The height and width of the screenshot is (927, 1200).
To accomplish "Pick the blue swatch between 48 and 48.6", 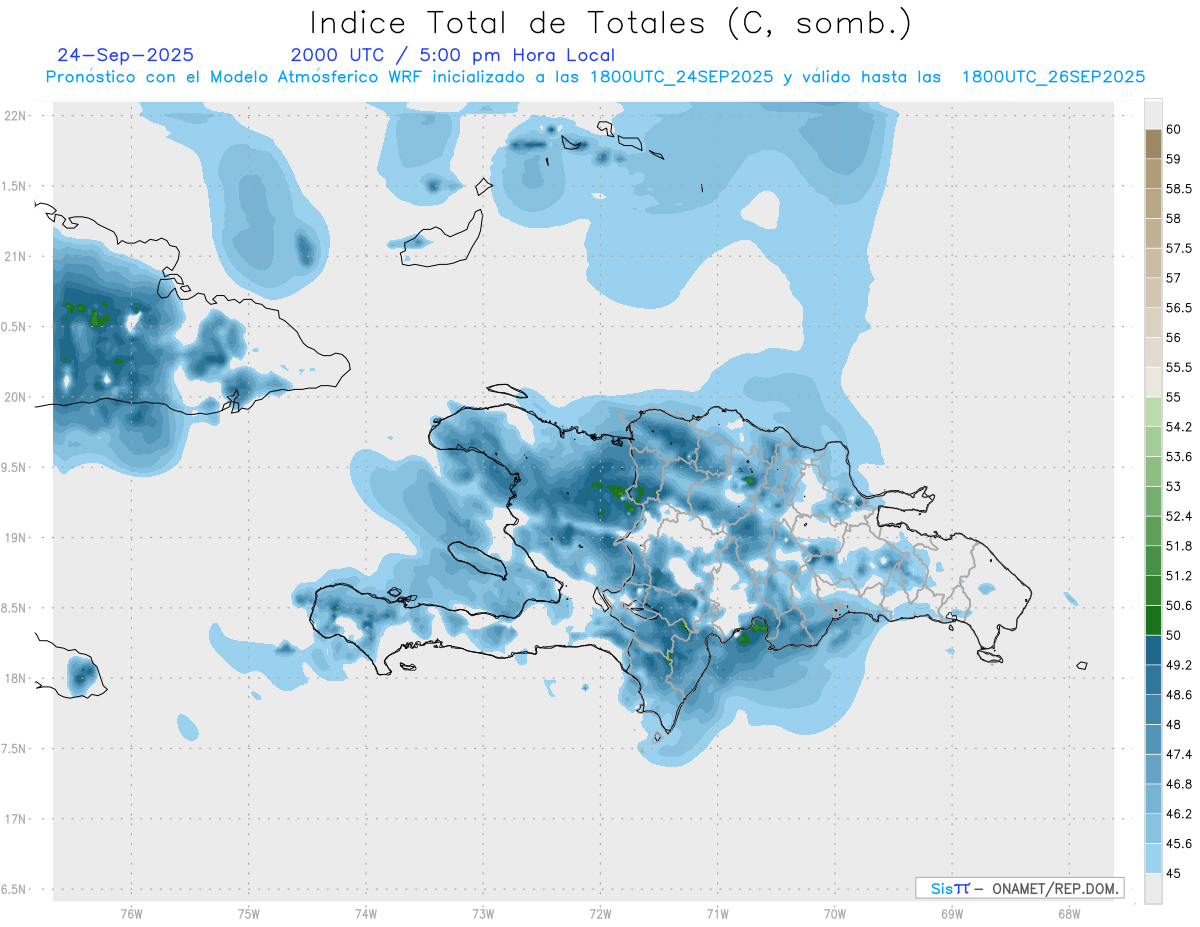I will click(x=1153, y=710).
